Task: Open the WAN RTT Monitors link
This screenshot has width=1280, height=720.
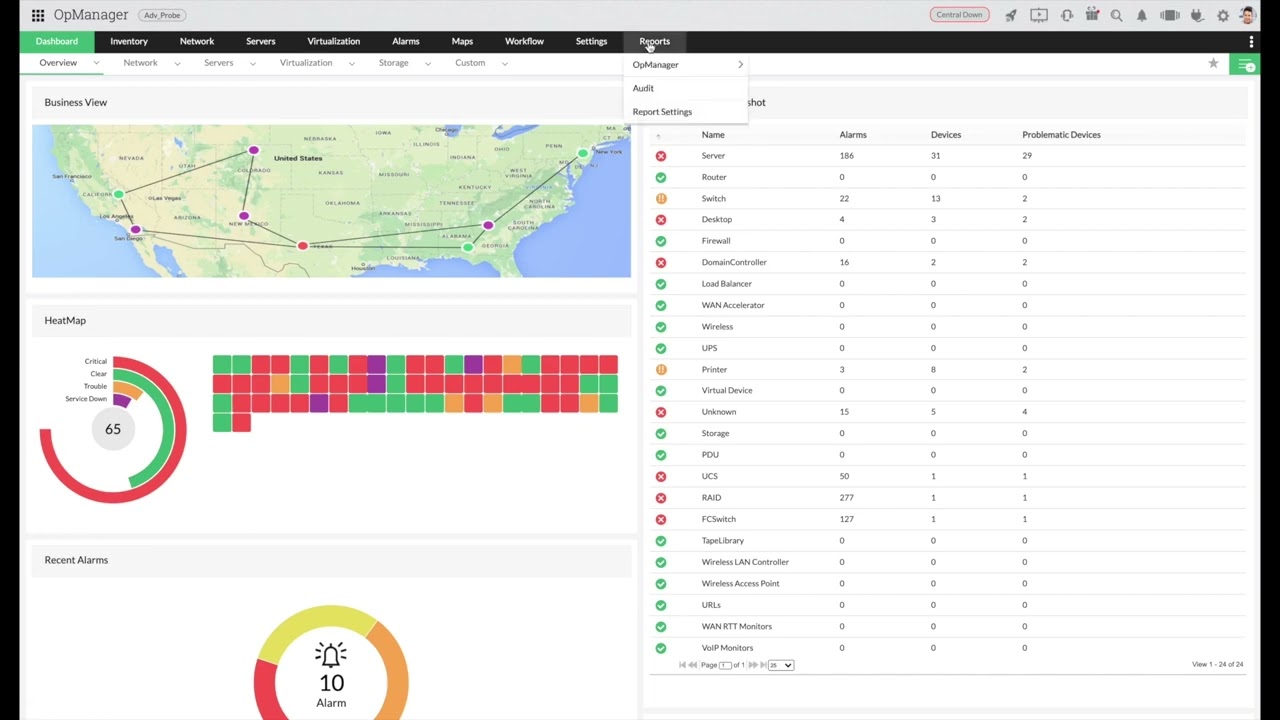Action: 736,627
